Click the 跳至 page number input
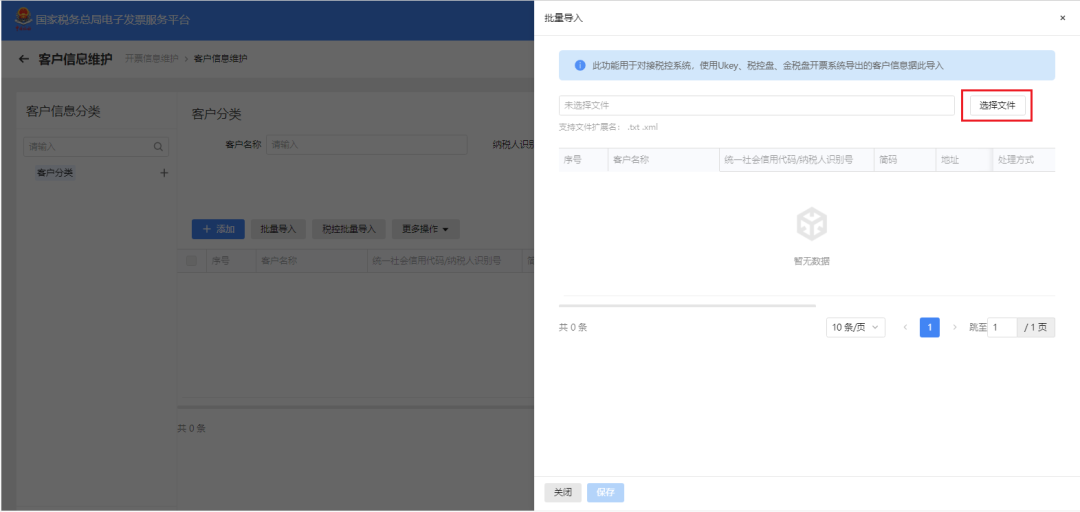Image resolution: width=1080 pixels, height=512 pixels. [x=1002, y=327]
